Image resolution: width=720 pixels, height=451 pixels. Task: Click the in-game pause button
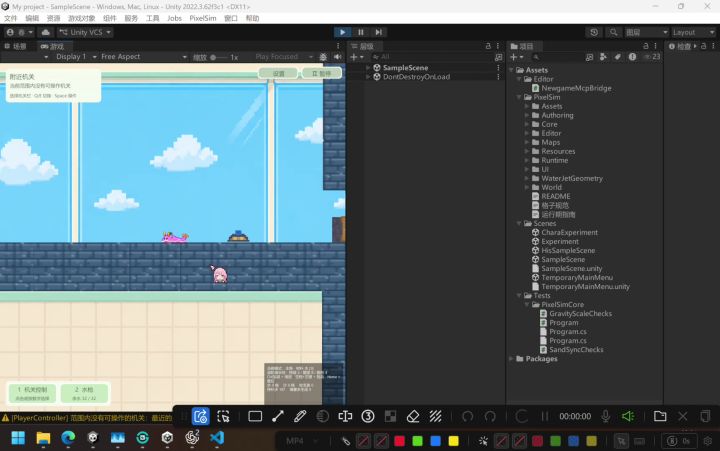[321, 73]
